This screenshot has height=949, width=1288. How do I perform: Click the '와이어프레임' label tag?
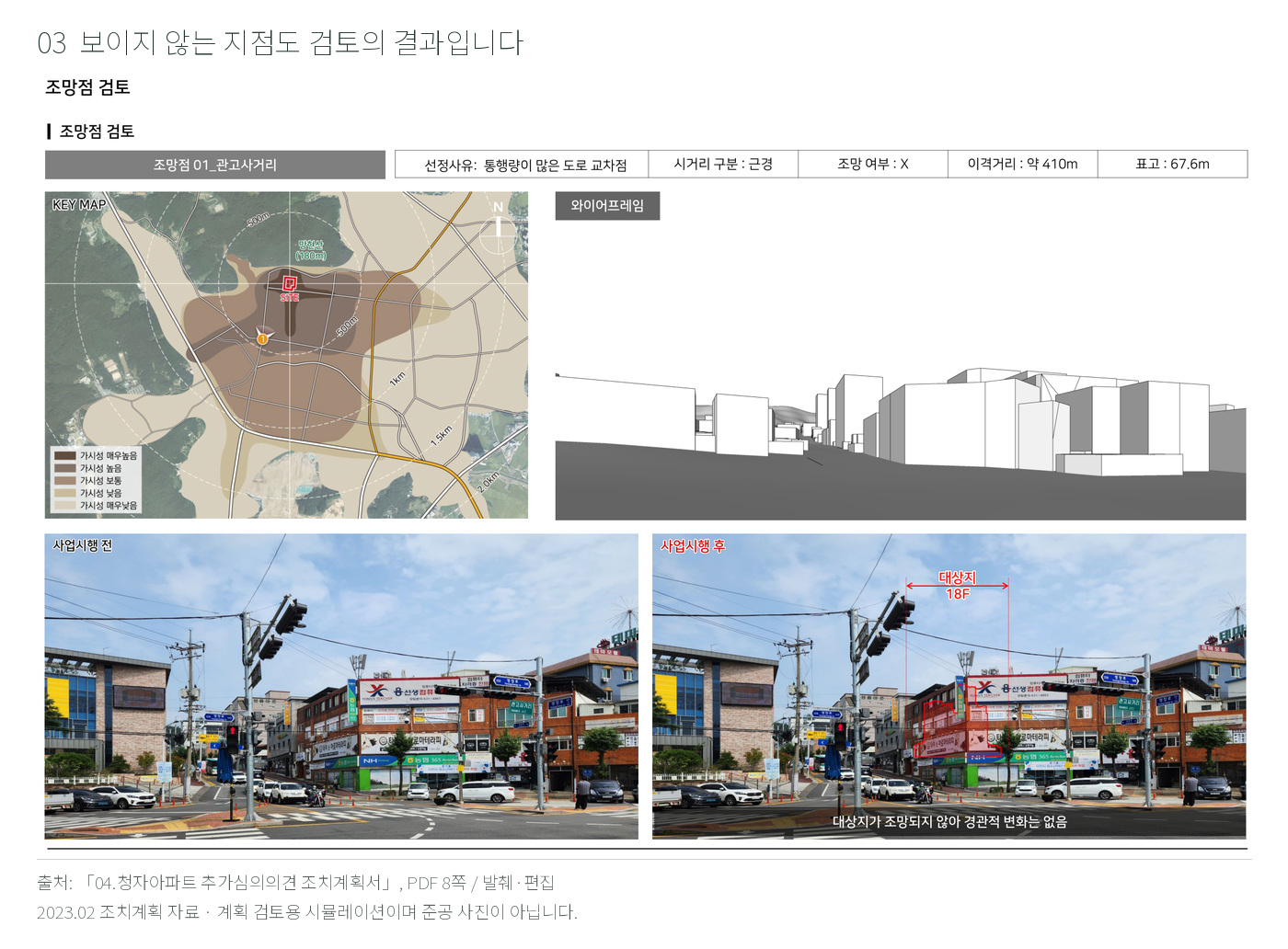point(607,206)
